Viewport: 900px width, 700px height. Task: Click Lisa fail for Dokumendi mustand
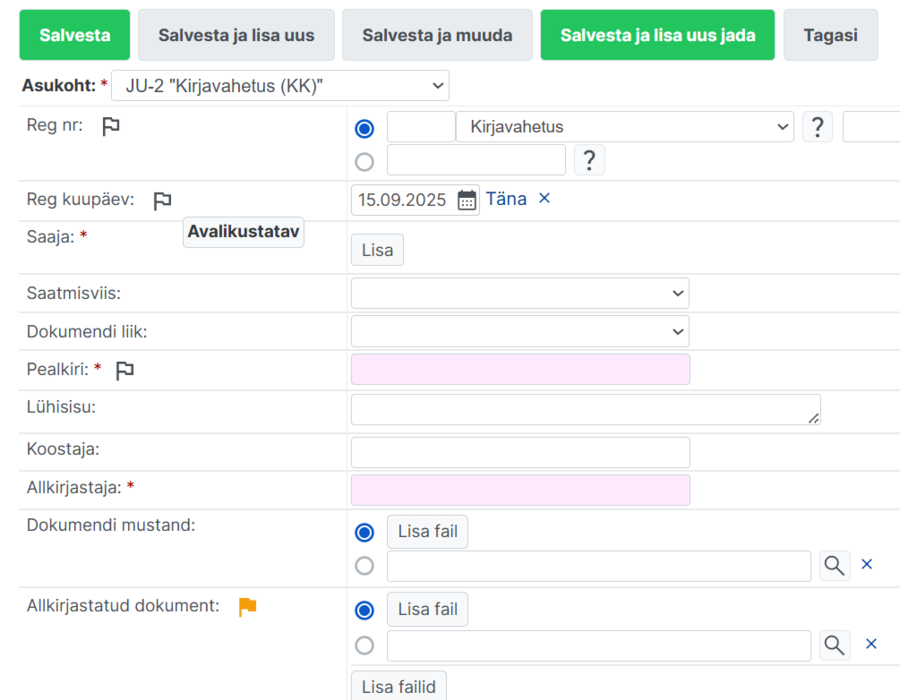tap(428, 532)
